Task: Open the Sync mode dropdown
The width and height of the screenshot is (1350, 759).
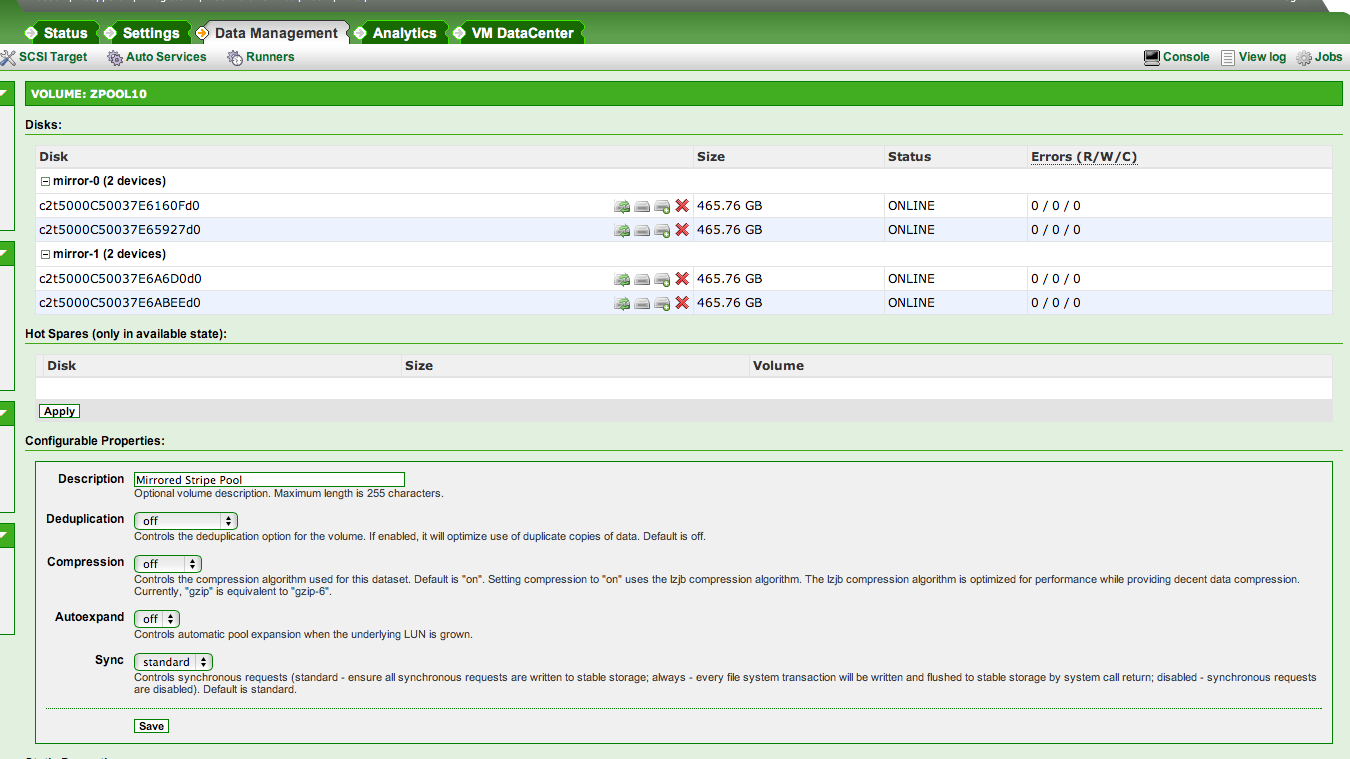Action: click(173, 662)
